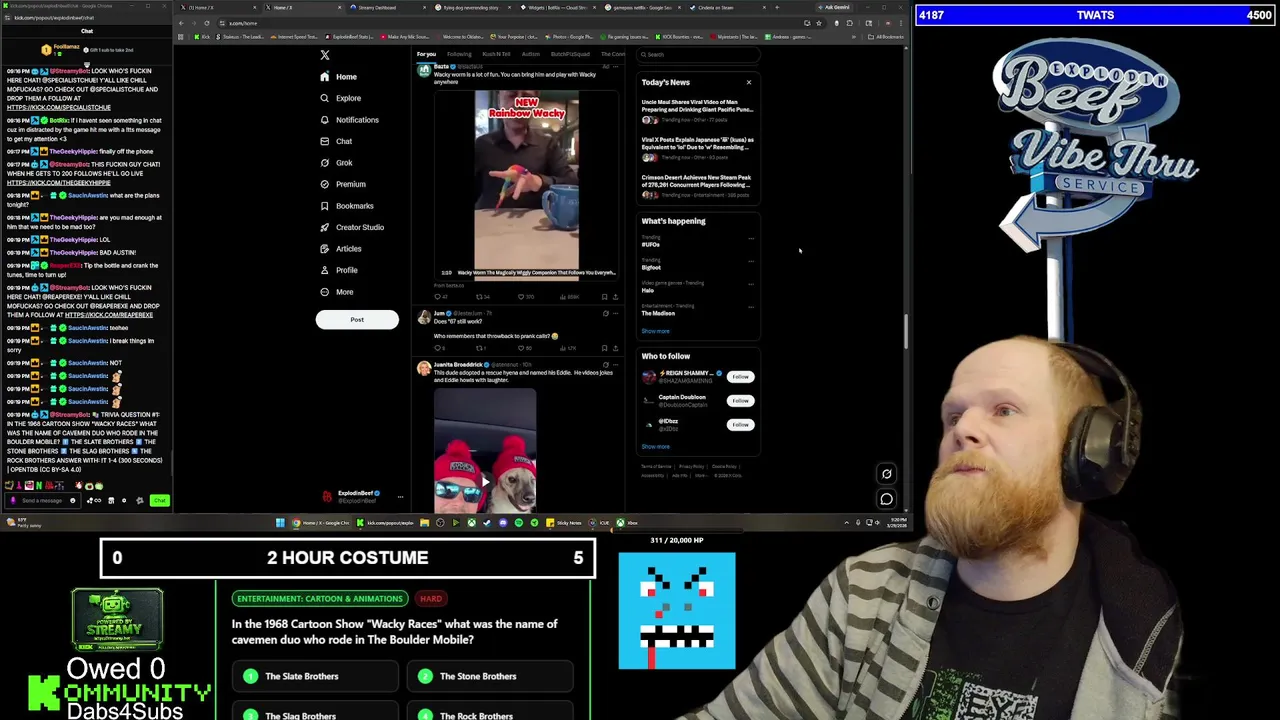Open options for Bigfoot trend
The height and width of the screenshot is (720, 1280).
click(751, 261)
